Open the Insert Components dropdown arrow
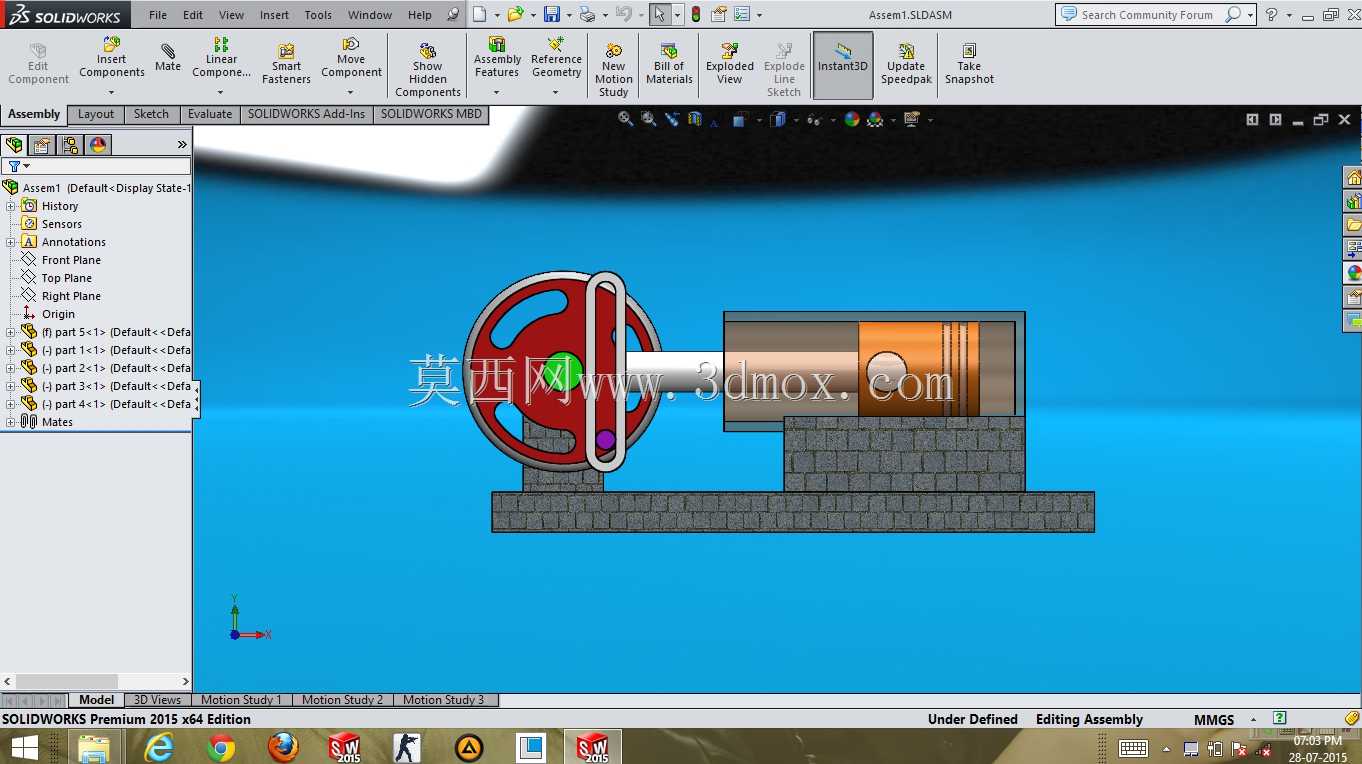 click(x=112, y=92)
